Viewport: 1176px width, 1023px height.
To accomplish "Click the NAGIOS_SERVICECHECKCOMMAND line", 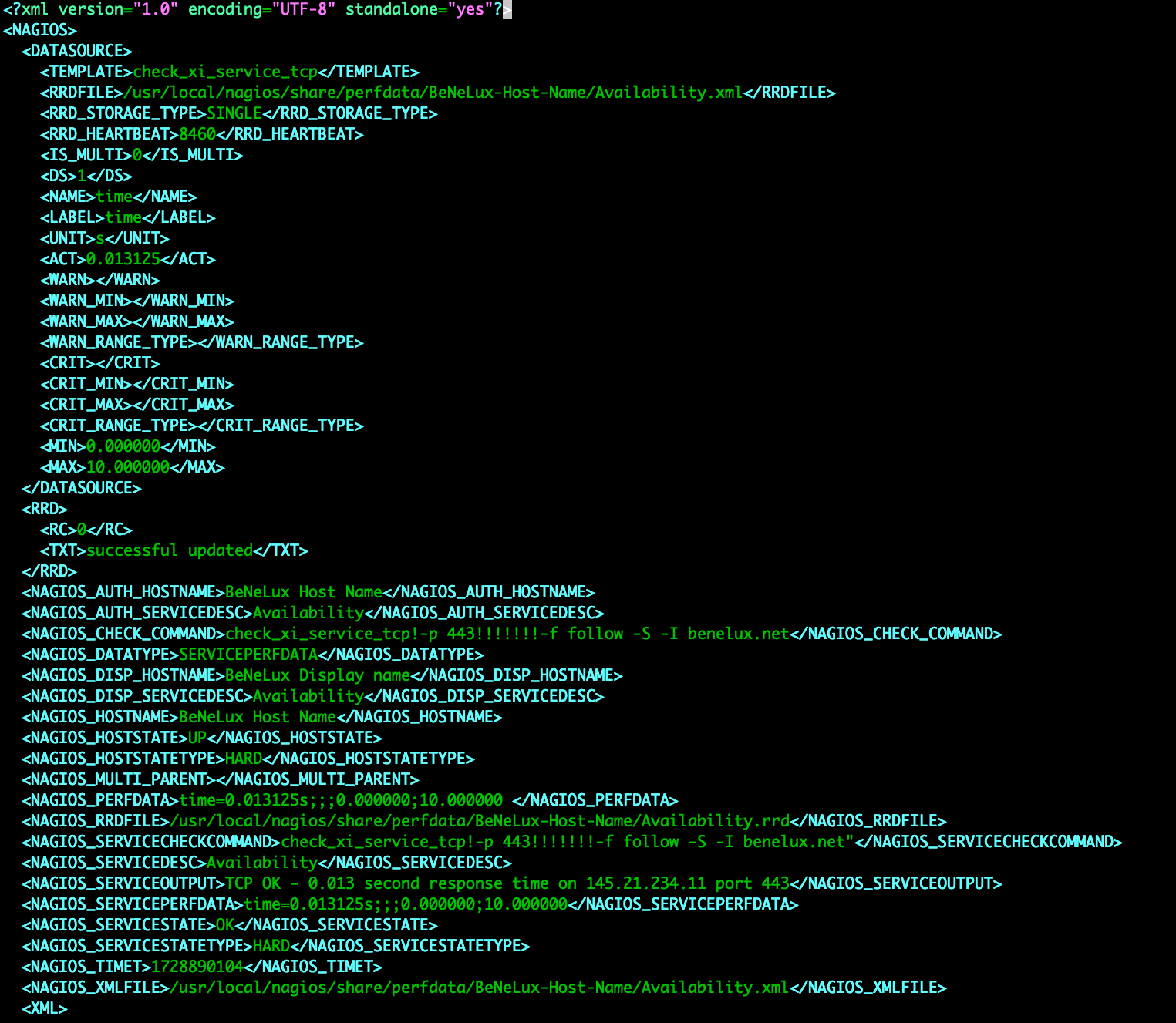I will [x=572, y=842].
